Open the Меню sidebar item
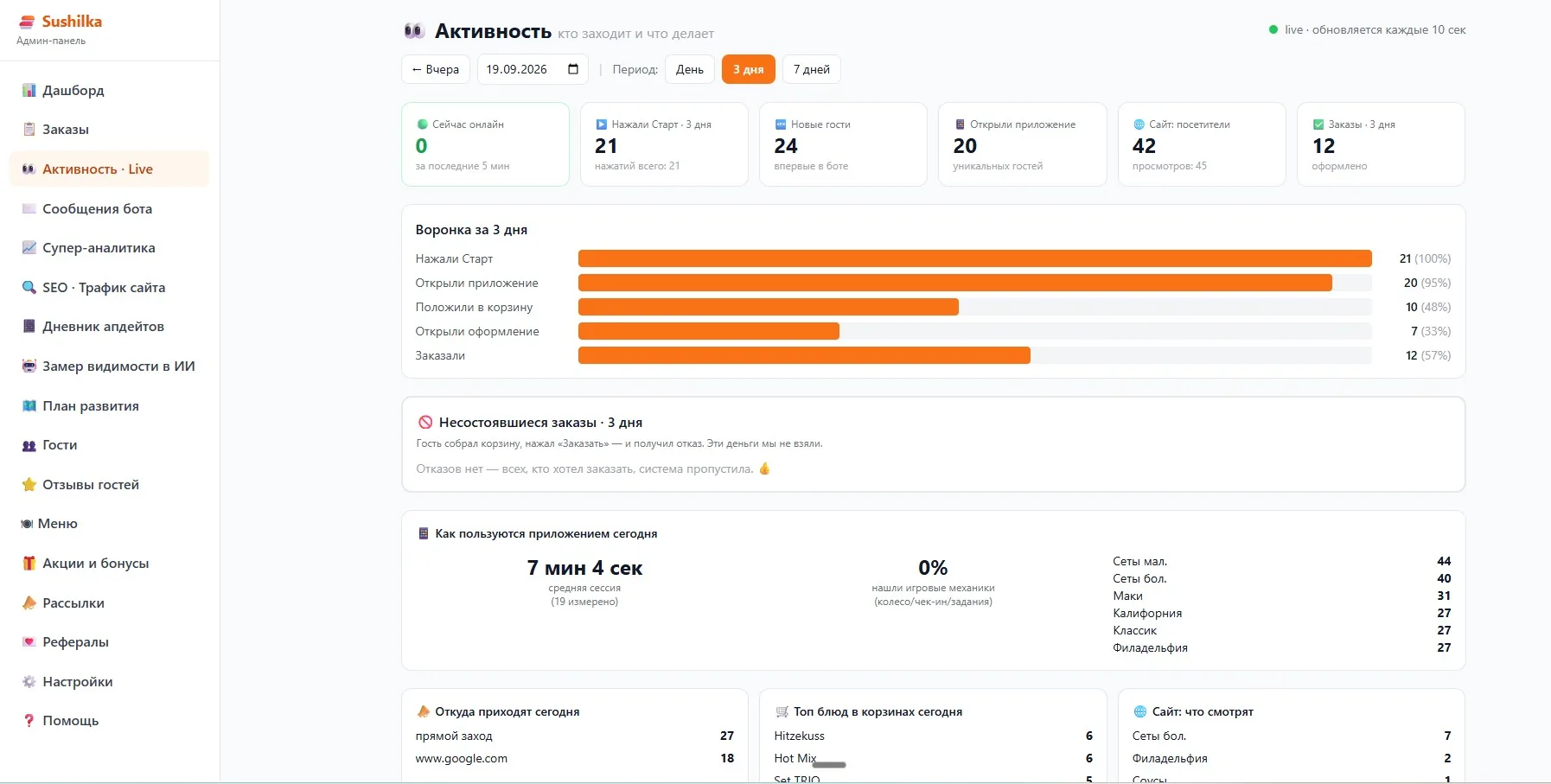The image size is (1551, 784). click(x=109, y=524)
